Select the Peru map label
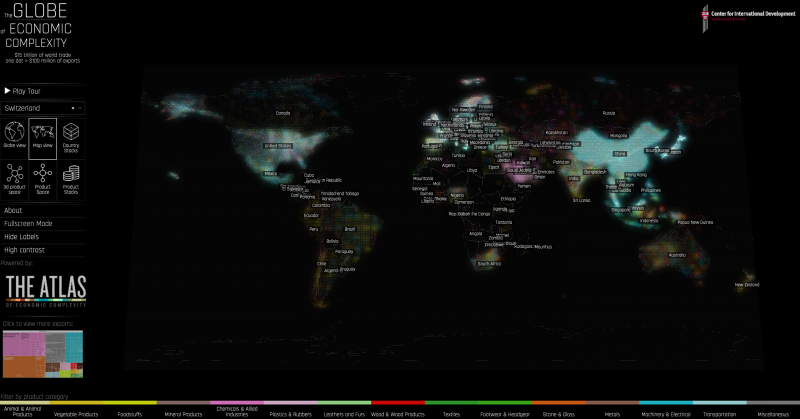 tap(314, 229)
